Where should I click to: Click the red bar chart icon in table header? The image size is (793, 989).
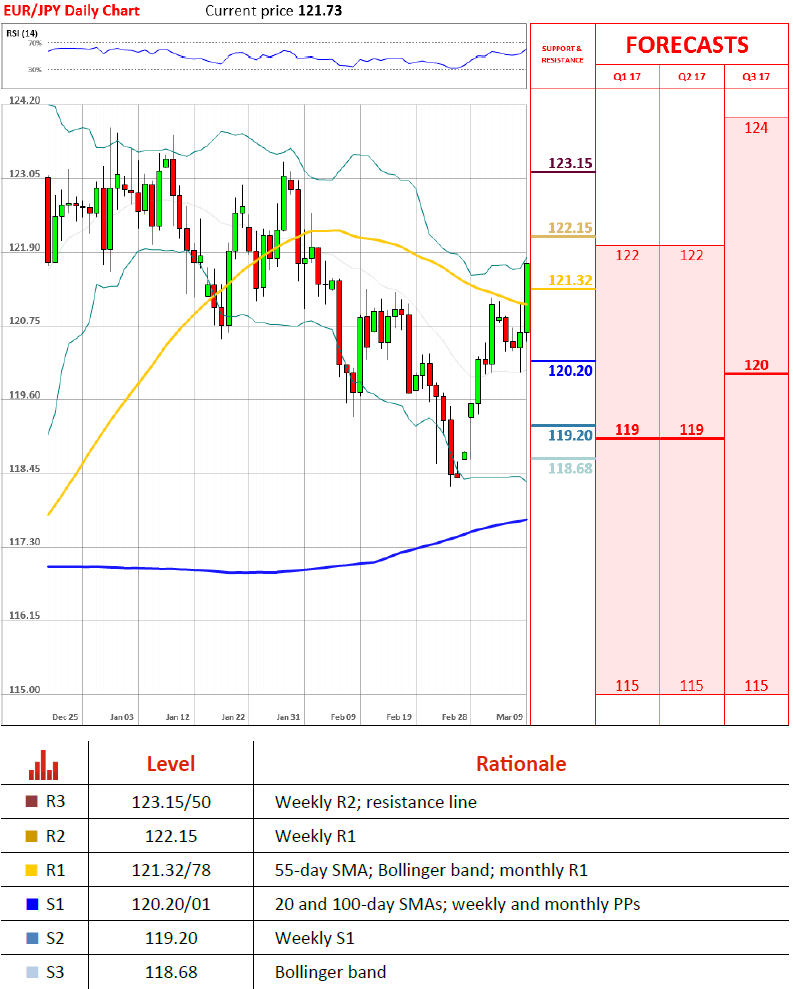tap(44, 764)
